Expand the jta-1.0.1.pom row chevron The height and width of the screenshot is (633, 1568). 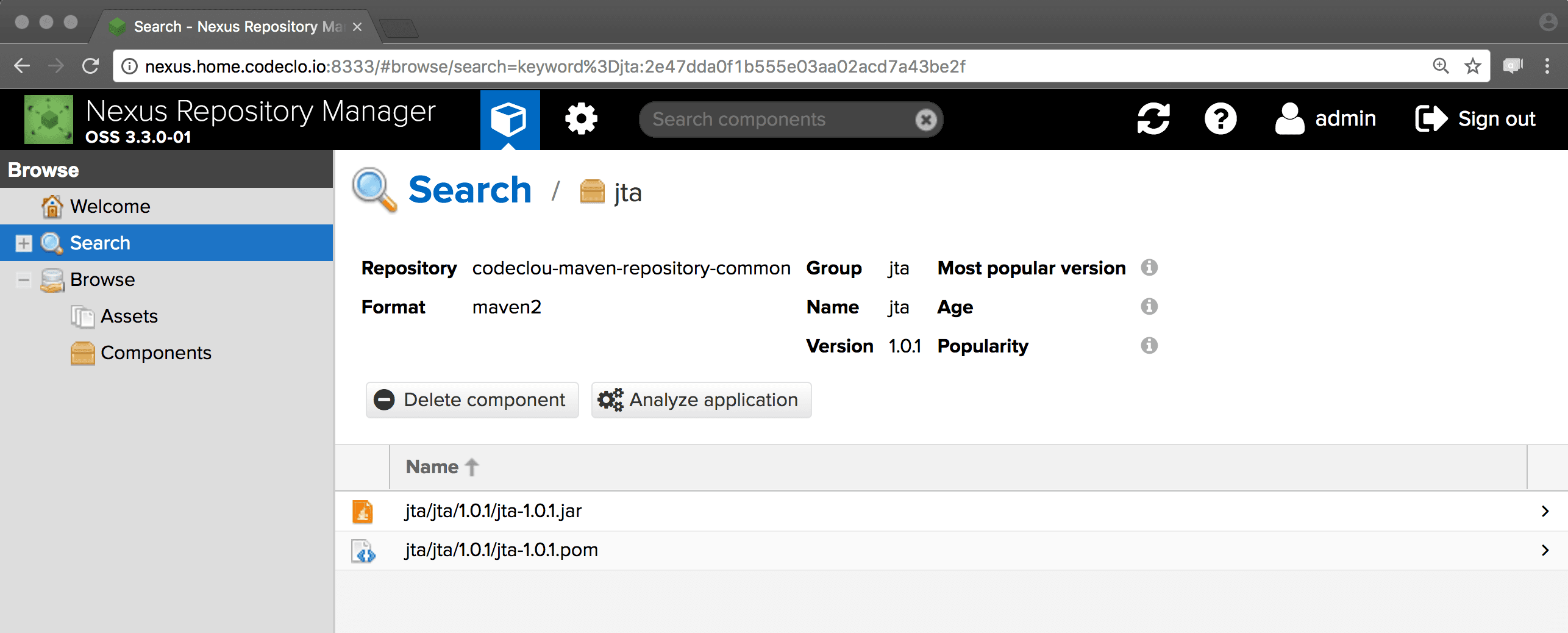(1545, 550)
